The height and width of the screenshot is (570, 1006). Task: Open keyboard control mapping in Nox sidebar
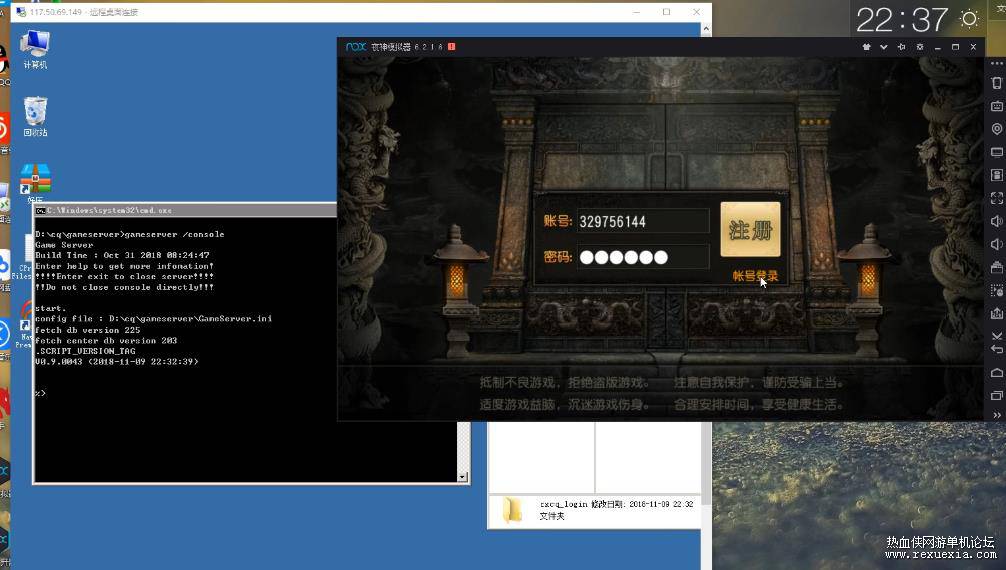(x=996, y=106)
